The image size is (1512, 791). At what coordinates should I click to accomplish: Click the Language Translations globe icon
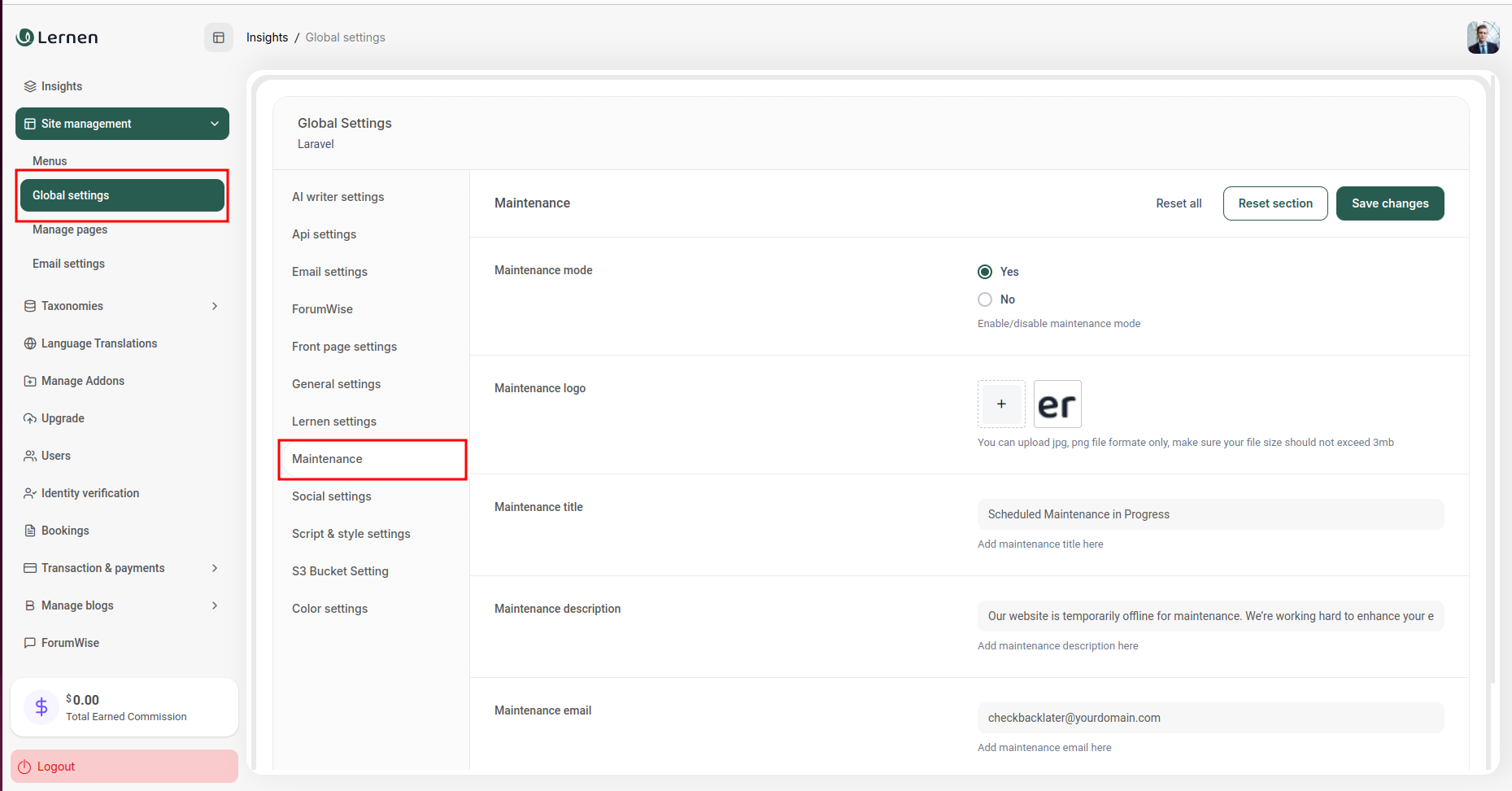coord(30,343)
